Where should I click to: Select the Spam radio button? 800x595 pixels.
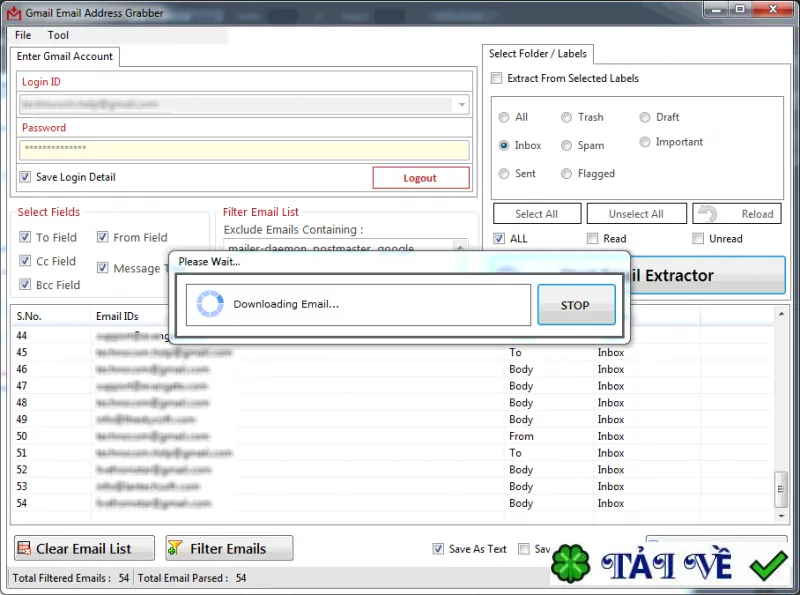tap(566, 145)
